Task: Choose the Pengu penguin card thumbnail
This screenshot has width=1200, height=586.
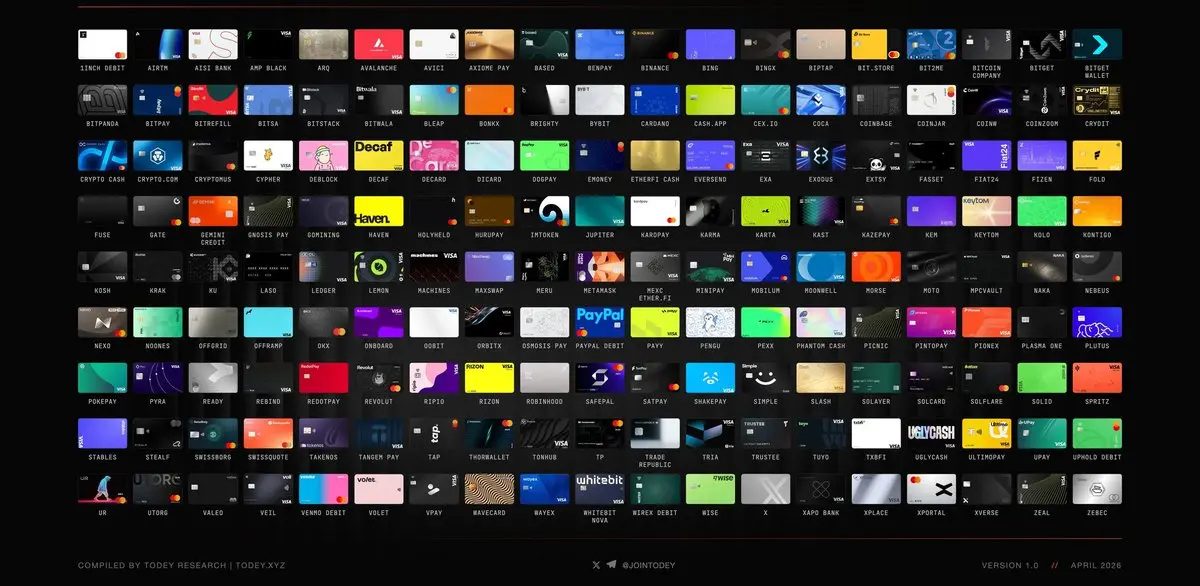Action: 710,322
